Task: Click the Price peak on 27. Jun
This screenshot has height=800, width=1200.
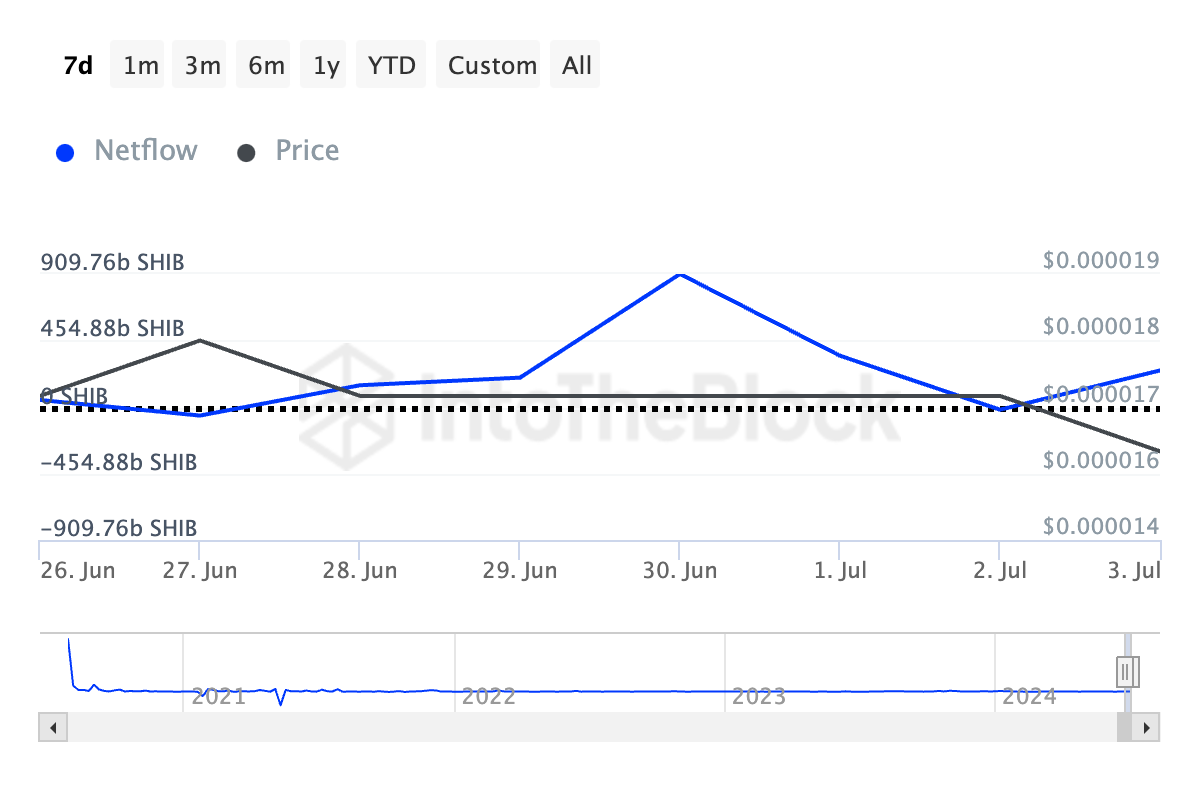Action: (x=200, y=340)
